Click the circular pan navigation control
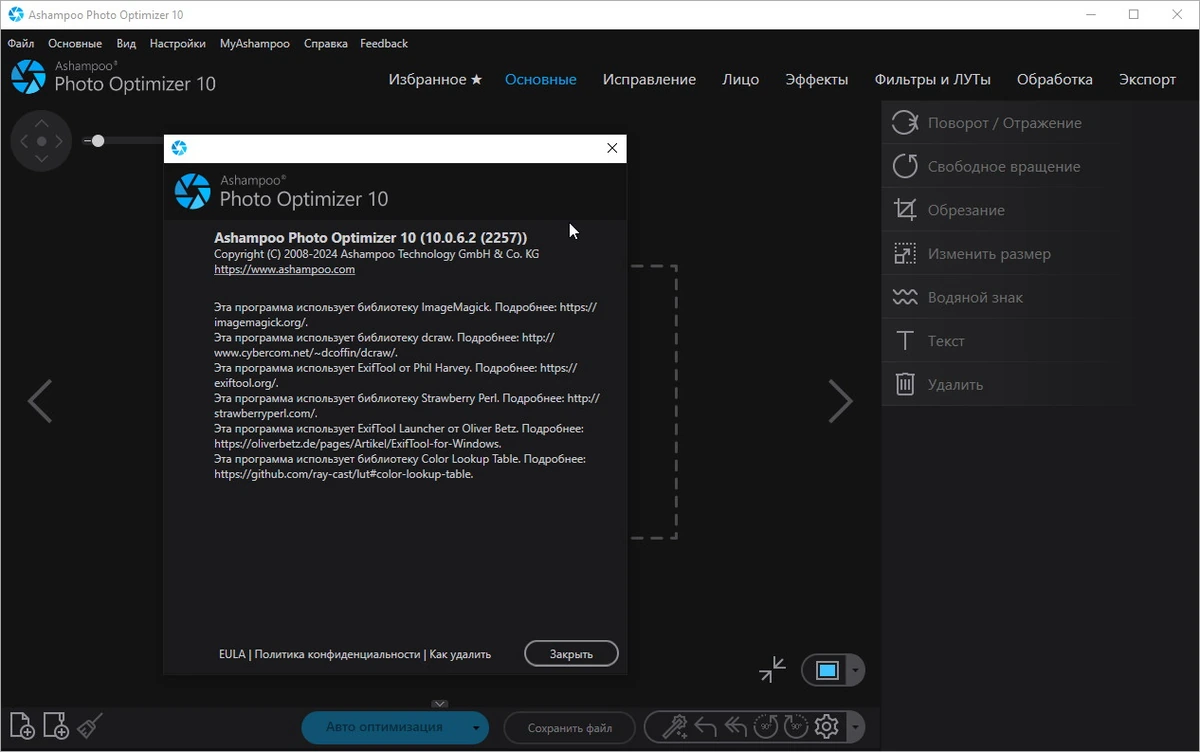This screenshot has width=1200, height=752. pyautogui.click(x=41, y=141)
